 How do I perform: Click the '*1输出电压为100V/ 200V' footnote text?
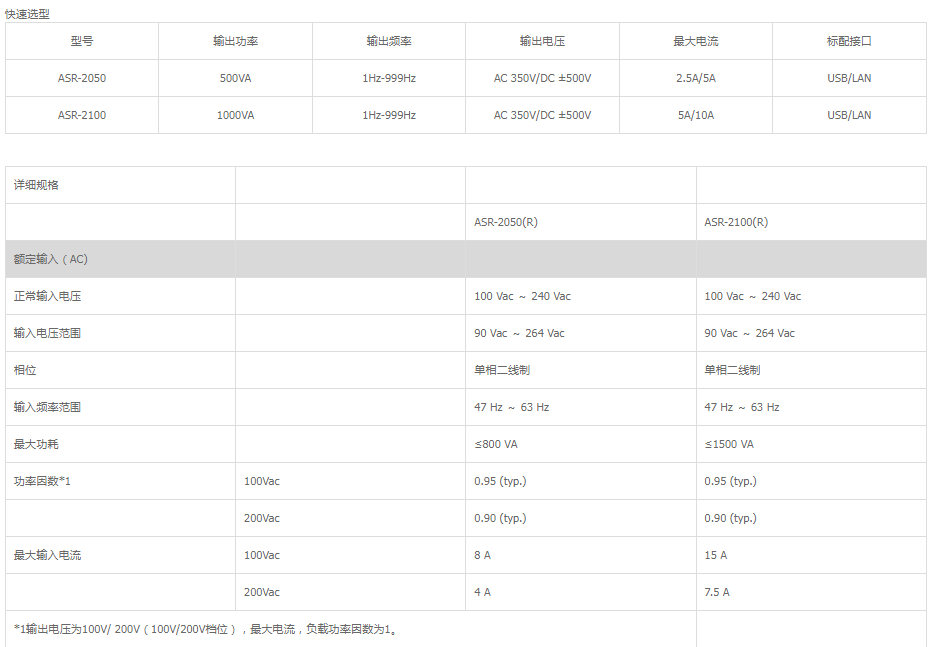205,629
